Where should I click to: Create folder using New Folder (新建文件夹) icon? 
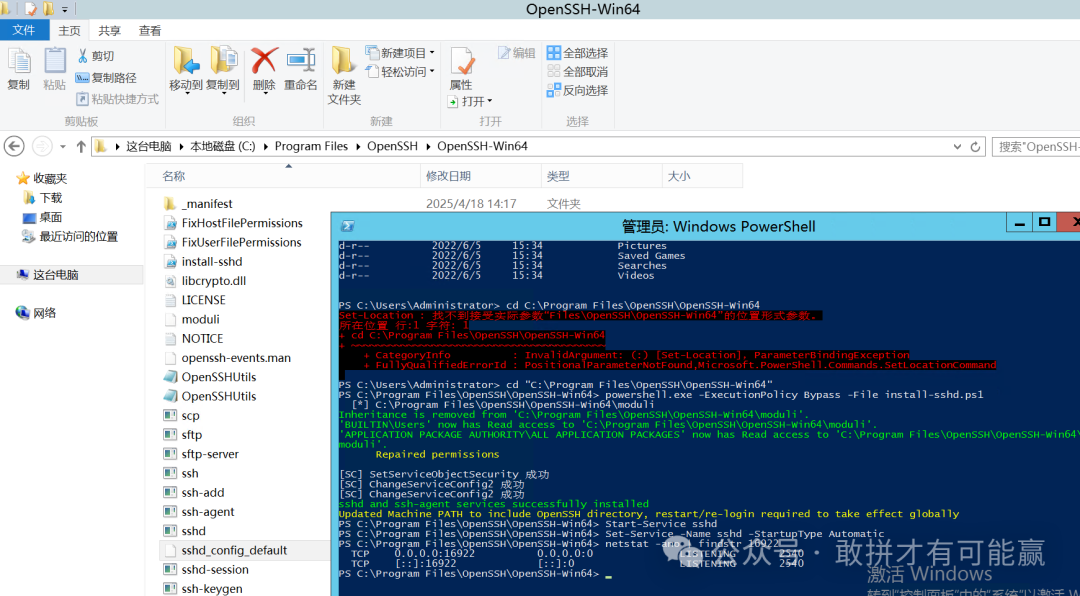tap(343, 68)
